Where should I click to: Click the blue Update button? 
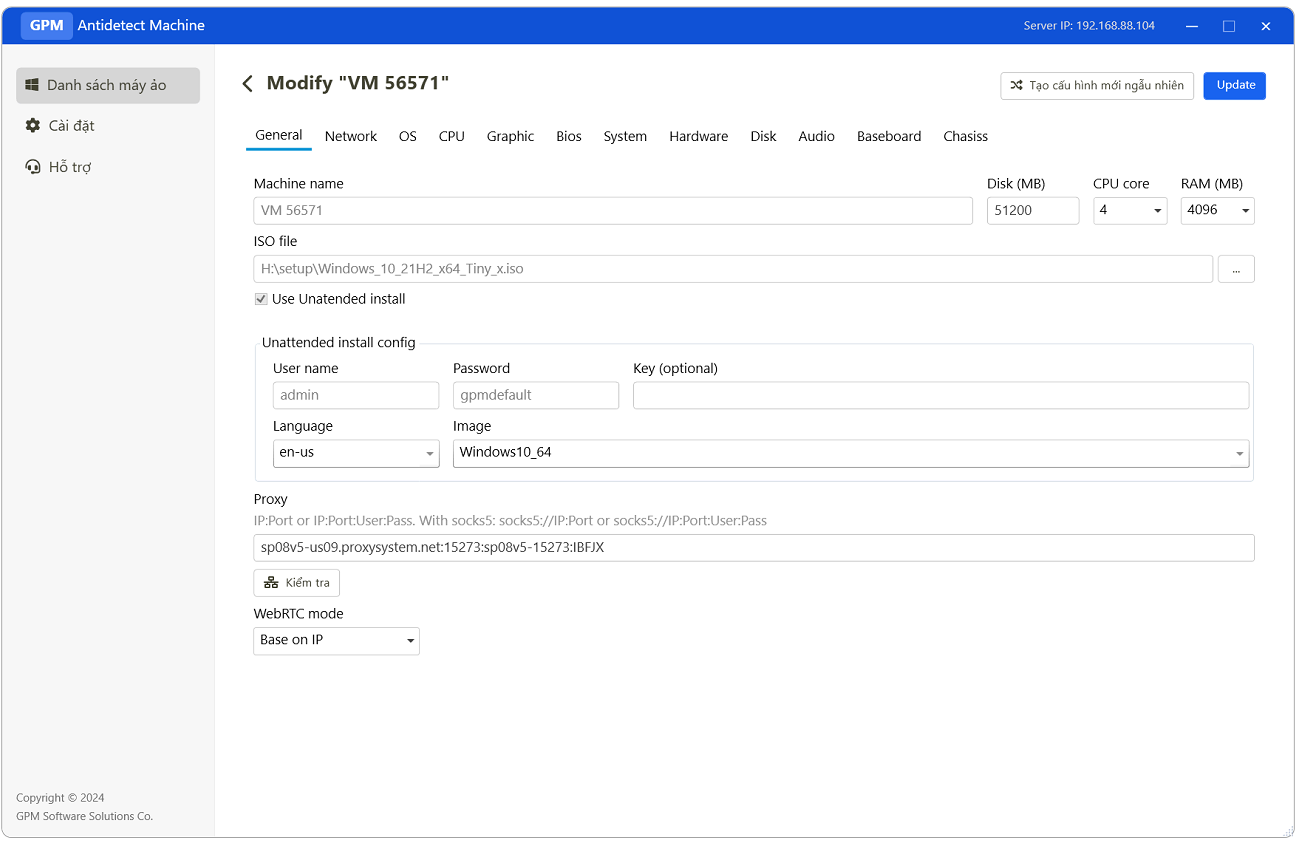pyautogui.click(x=1234, y=85)
